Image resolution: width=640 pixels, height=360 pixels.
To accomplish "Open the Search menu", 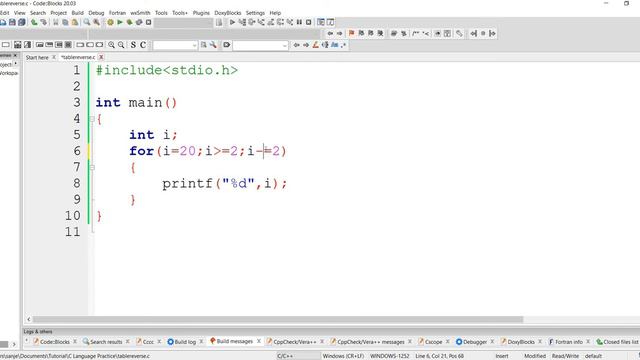I will (38, 13).
